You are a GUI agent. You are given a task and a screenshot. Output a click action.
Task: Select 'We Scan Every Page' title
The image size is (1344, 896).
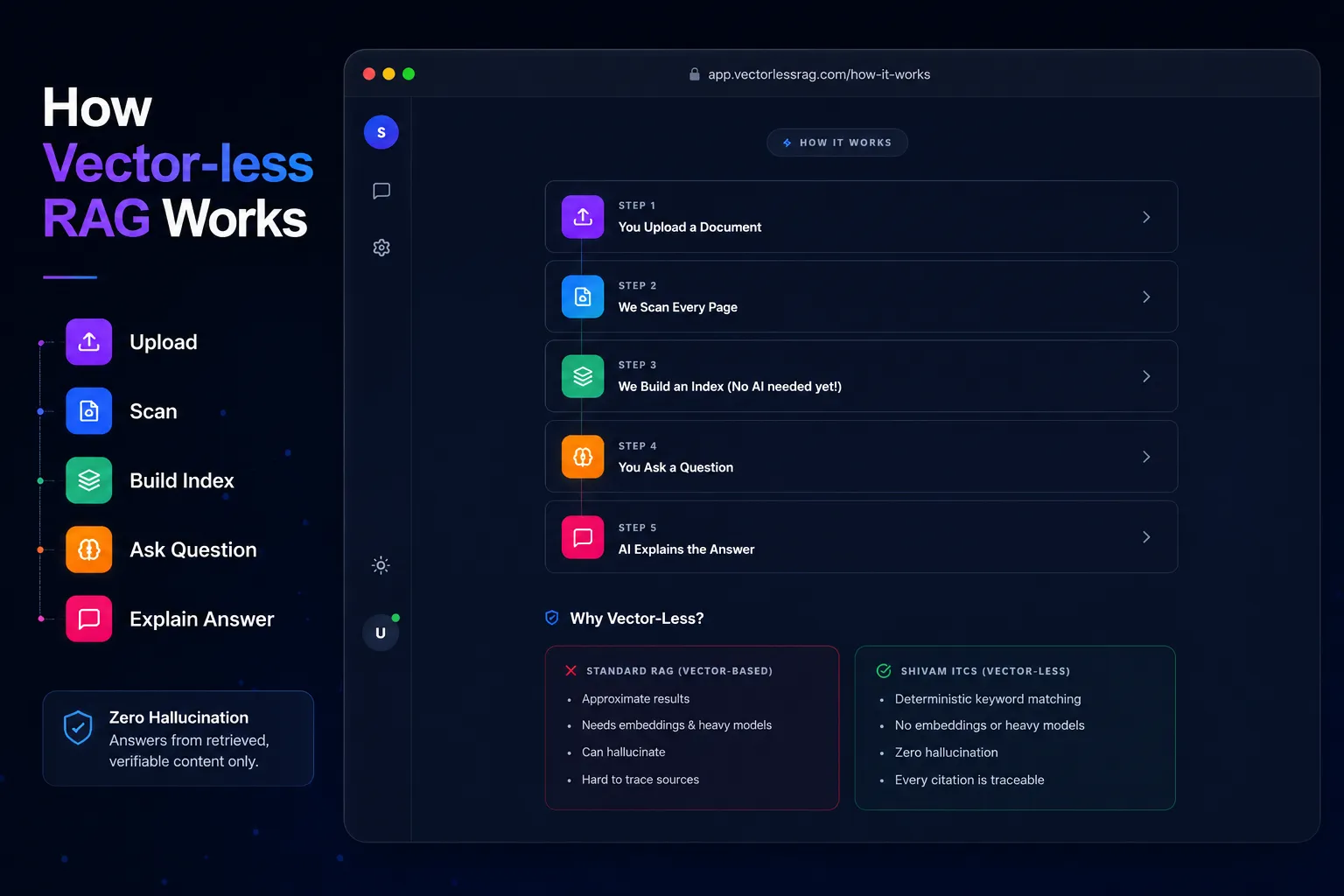[677, 307]
